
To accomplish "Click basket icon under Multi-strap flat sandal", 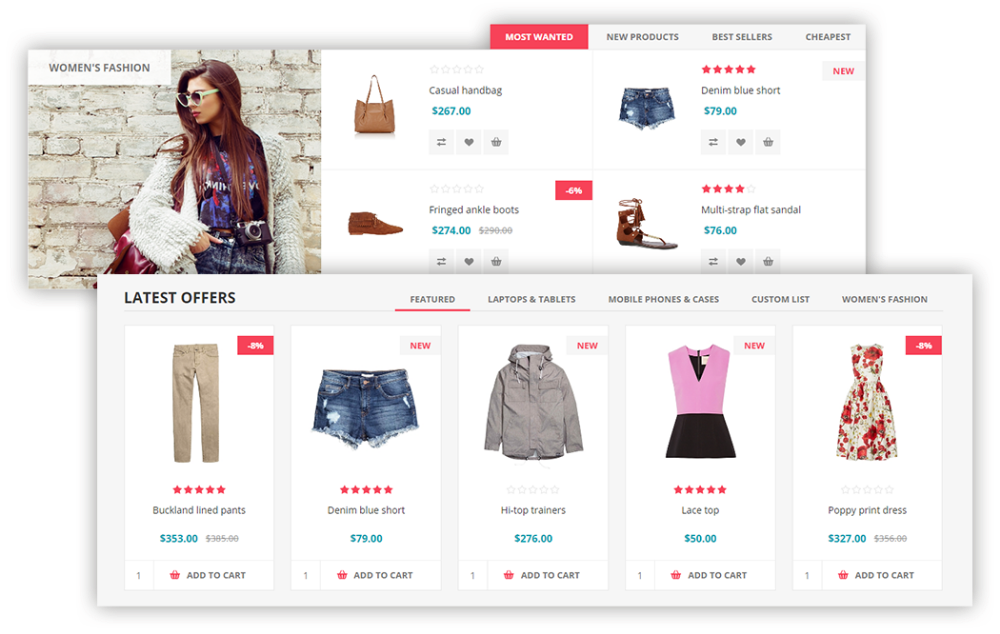I will 767,262.
